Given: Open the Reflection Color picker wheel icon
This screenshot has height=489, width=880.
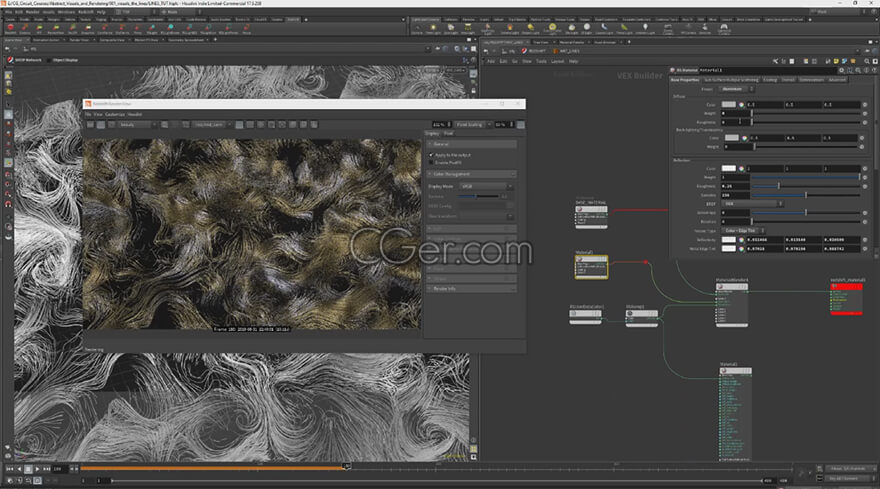Looking at the screenshot, I should tap(741, 168).
